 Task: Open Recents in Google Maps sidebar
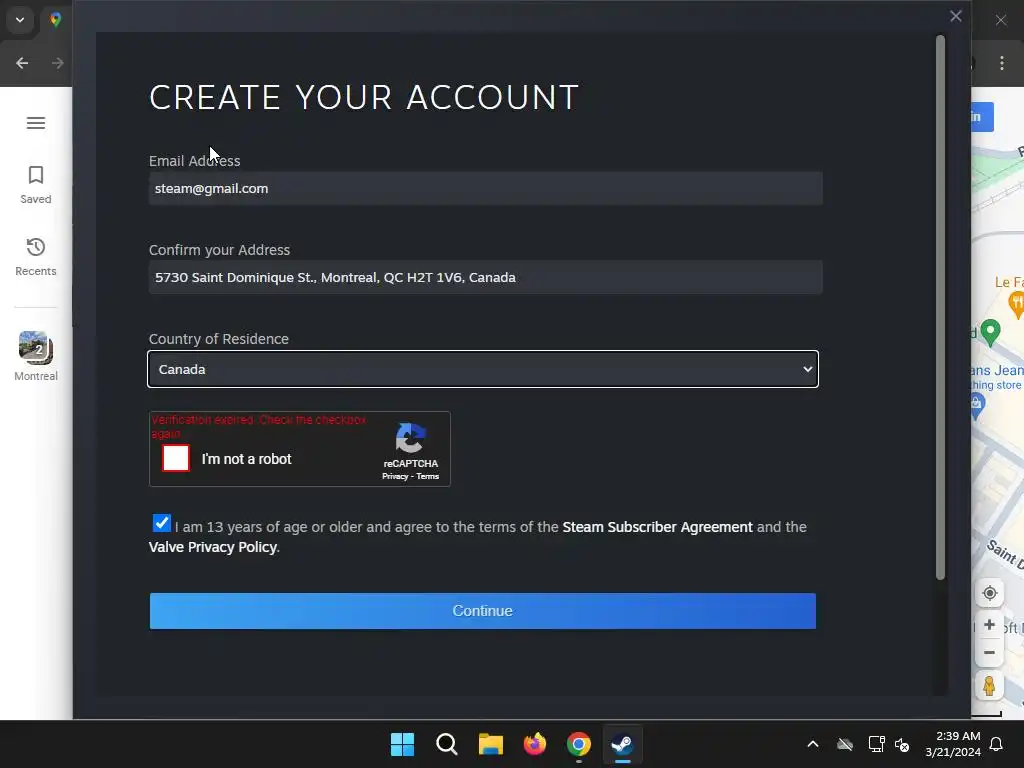click(x=36, y=257)
